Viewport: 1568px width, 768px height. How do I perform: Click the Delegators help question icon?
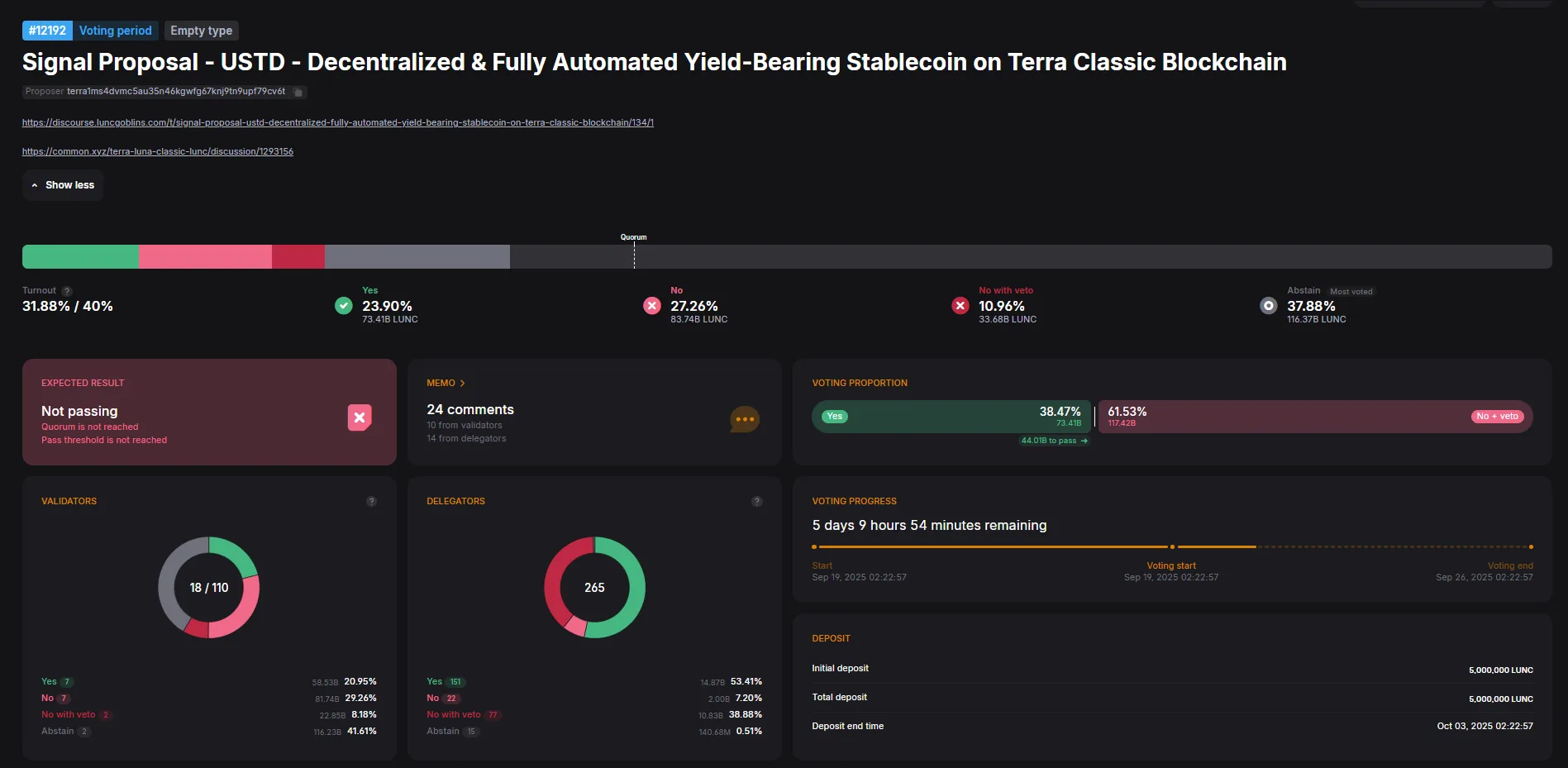click(x=757, y=502)
